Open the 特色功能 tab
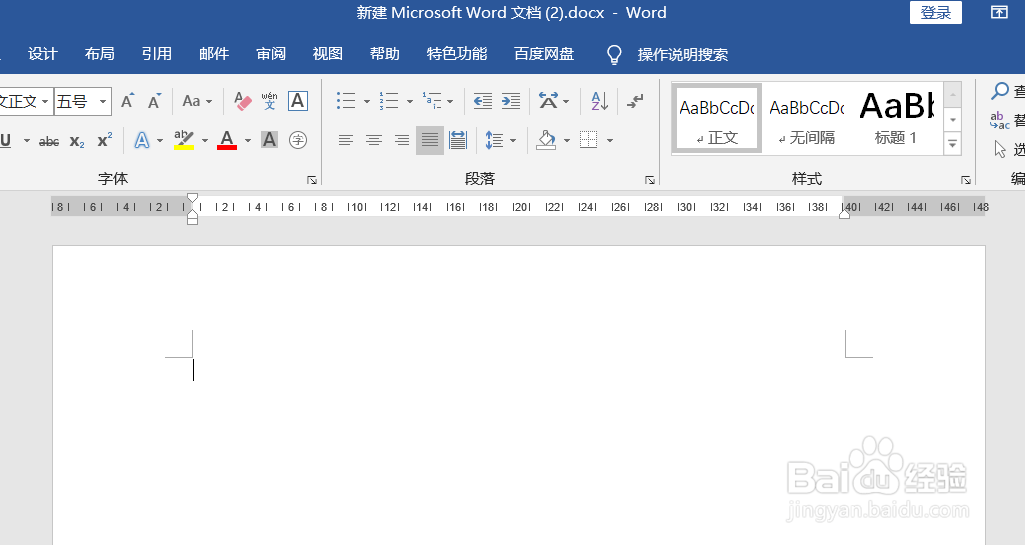 click(x=457, y=54)
